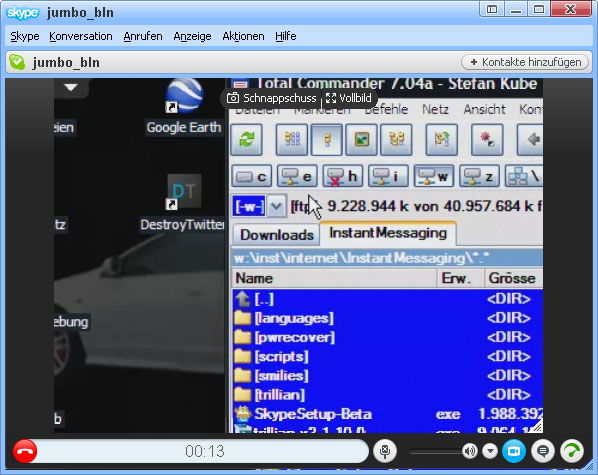The width and height of the screenshot is (598, 475).
Task: Click the green status icon beside jumbo_bln
Action: coord(17,62)
